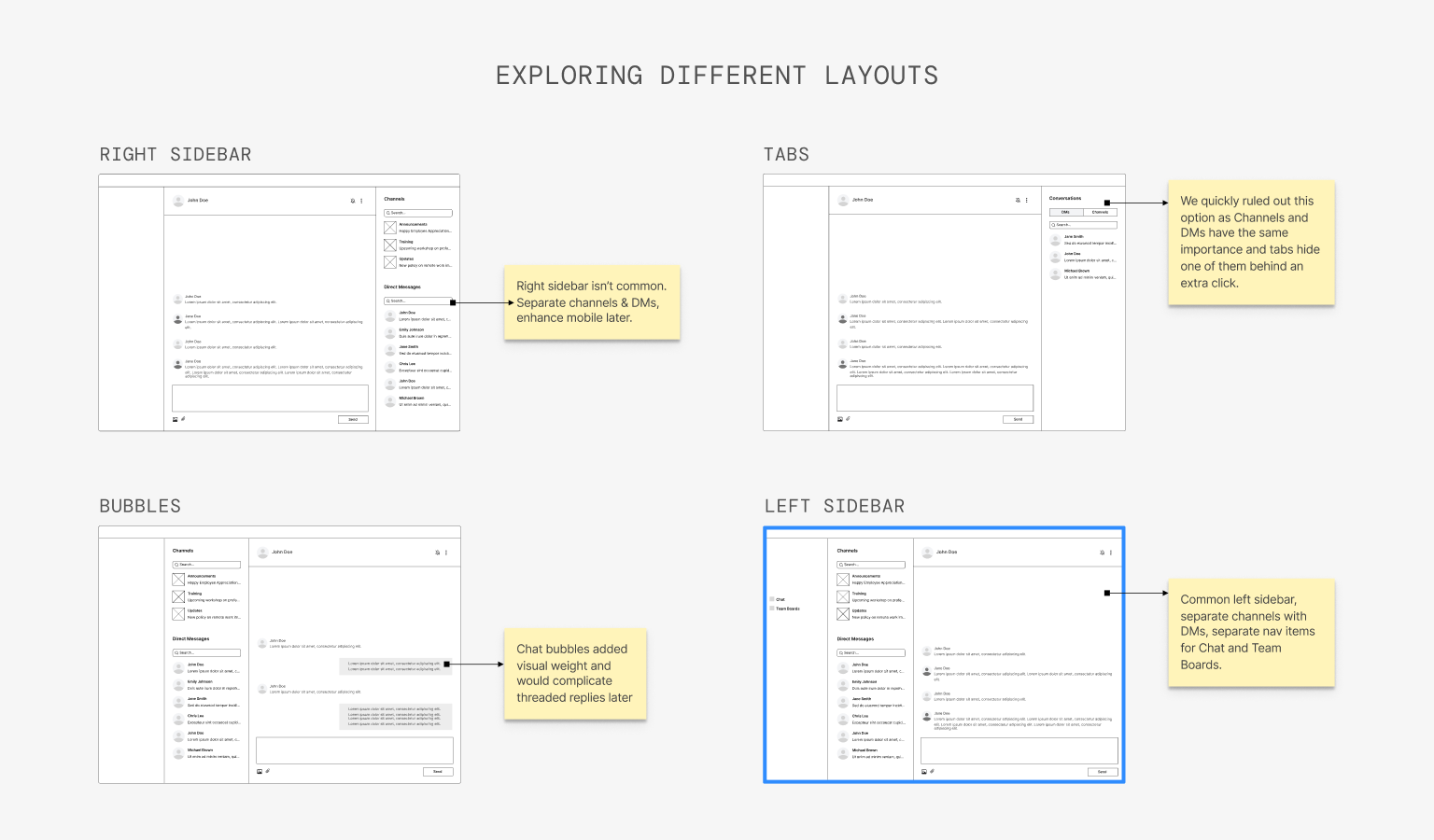Image resolution: width=1434 pixels, height=840 pixels.
Task: Click the mute bell icon in Tabs wireframe
Action: [x=1018, y=200]
